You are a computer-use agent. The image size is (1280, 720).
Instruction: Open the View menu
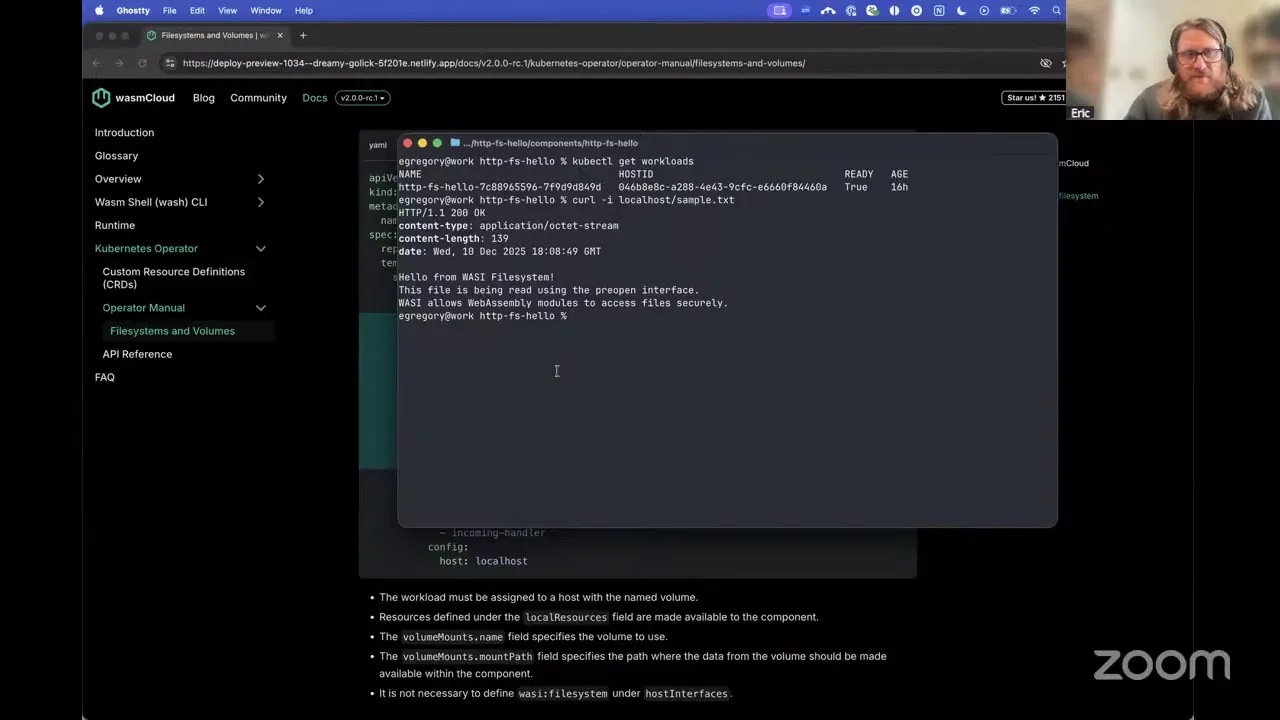coord(228,10)
